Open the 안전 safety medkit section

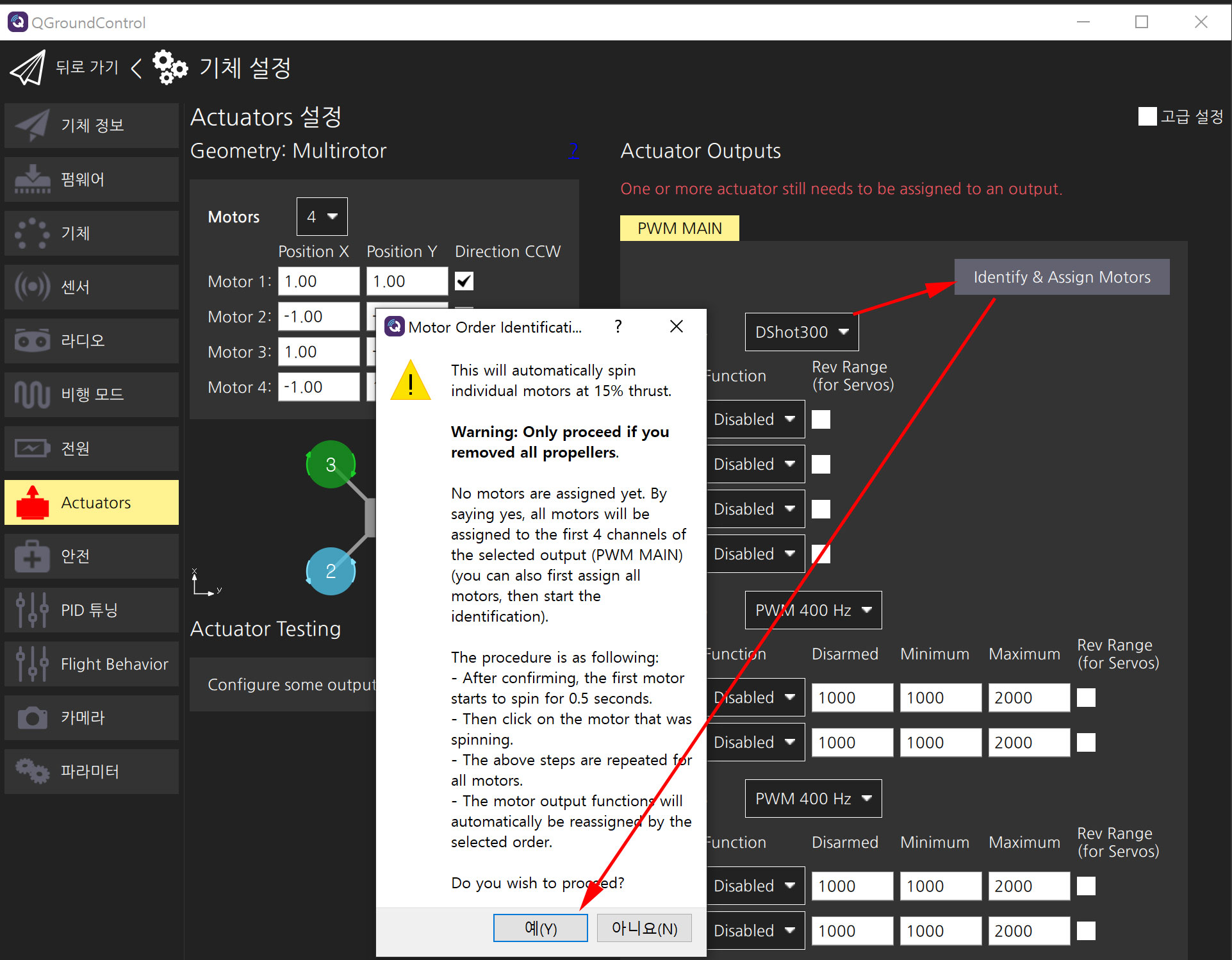[x=91, y=556]
